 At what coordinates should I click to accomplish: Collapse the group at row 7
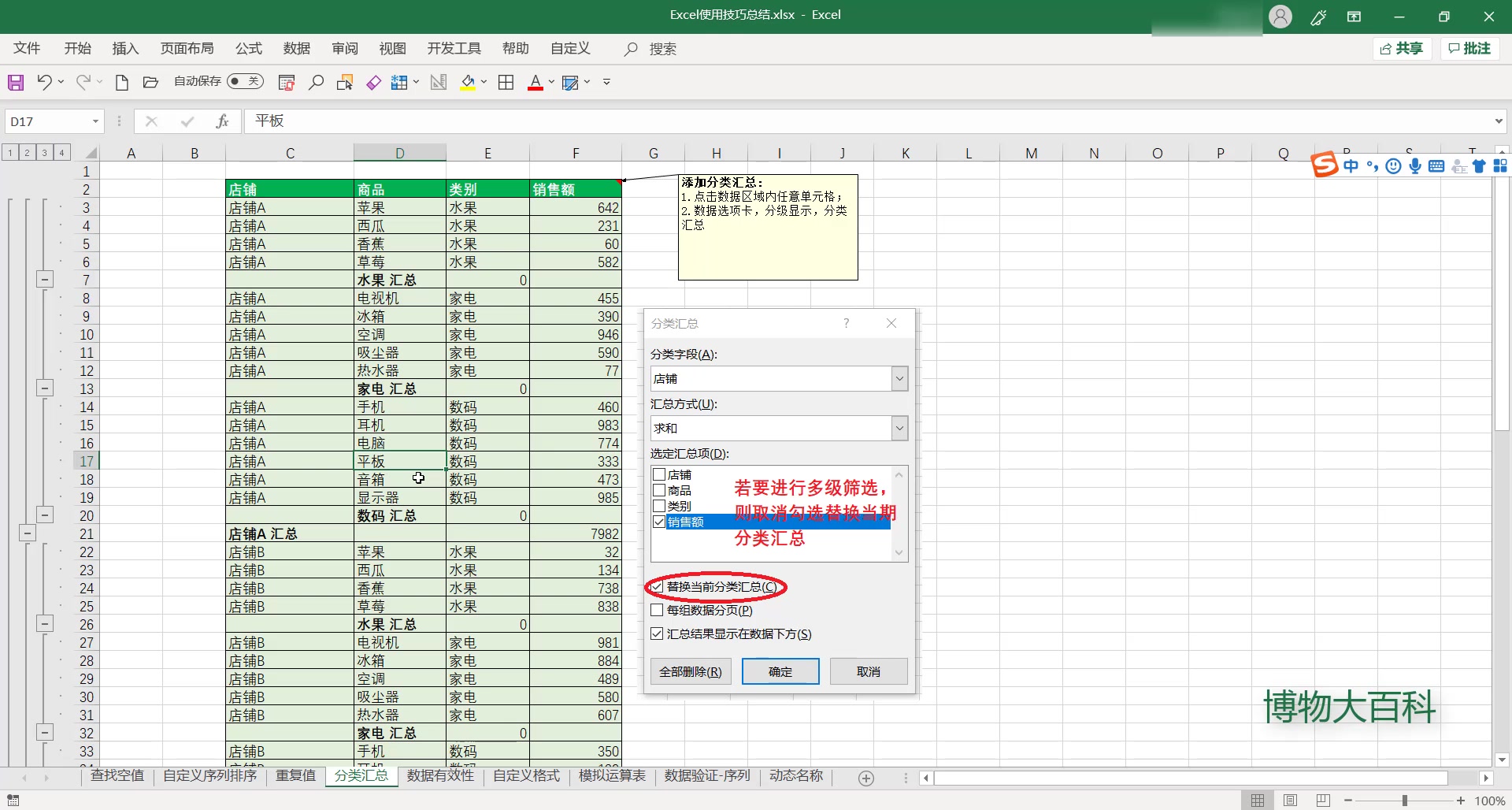[45, 280]
